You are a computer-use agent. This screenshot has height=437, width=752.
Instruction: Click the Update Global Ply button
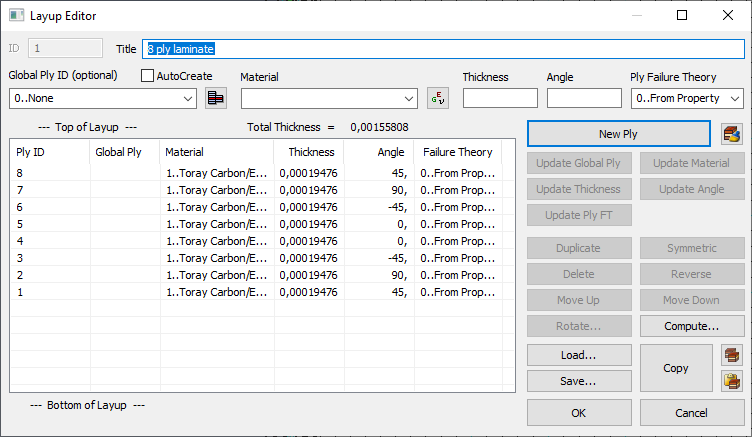pos(579,163)
